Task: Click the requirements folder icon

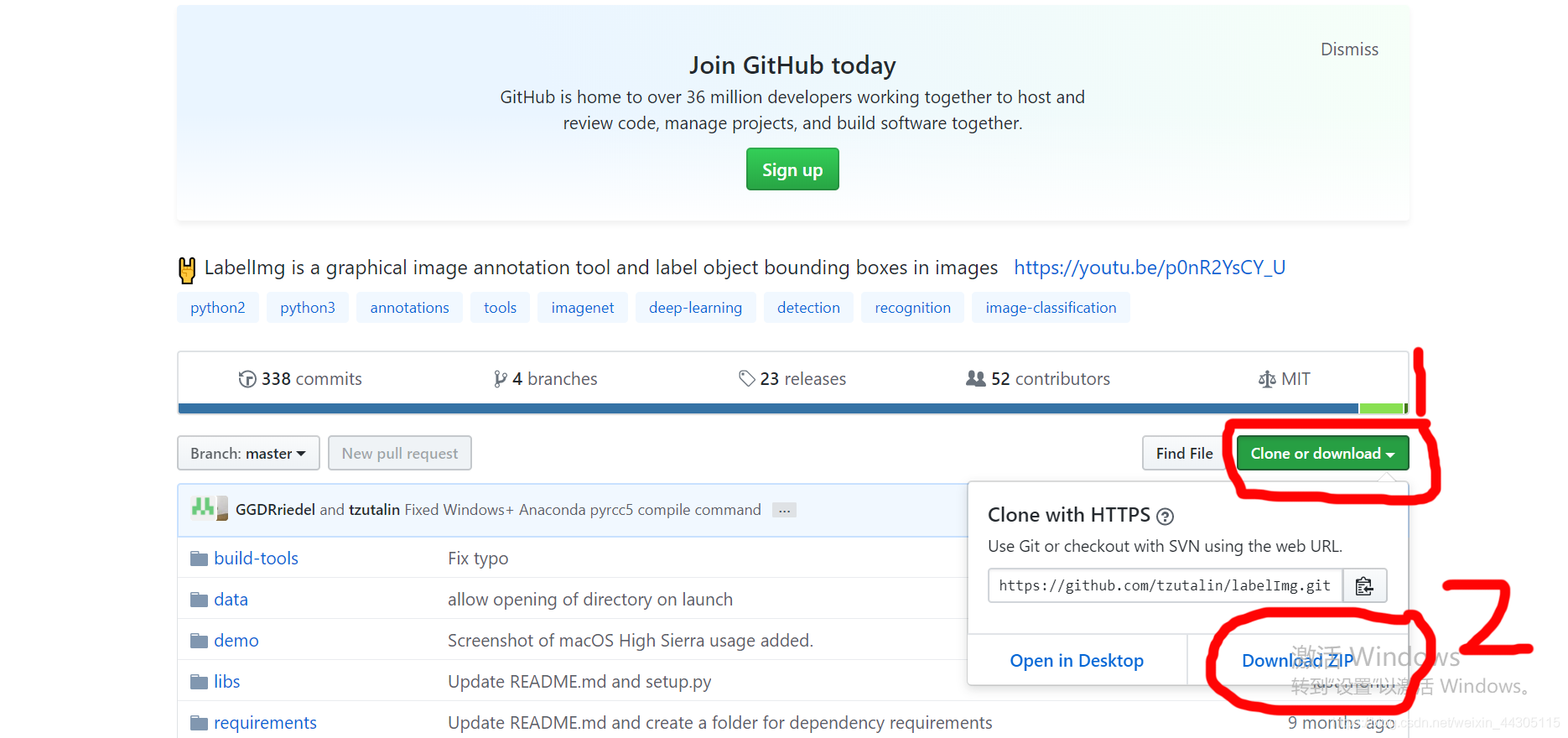Action: pyautogui.click(x=199, y=723)
